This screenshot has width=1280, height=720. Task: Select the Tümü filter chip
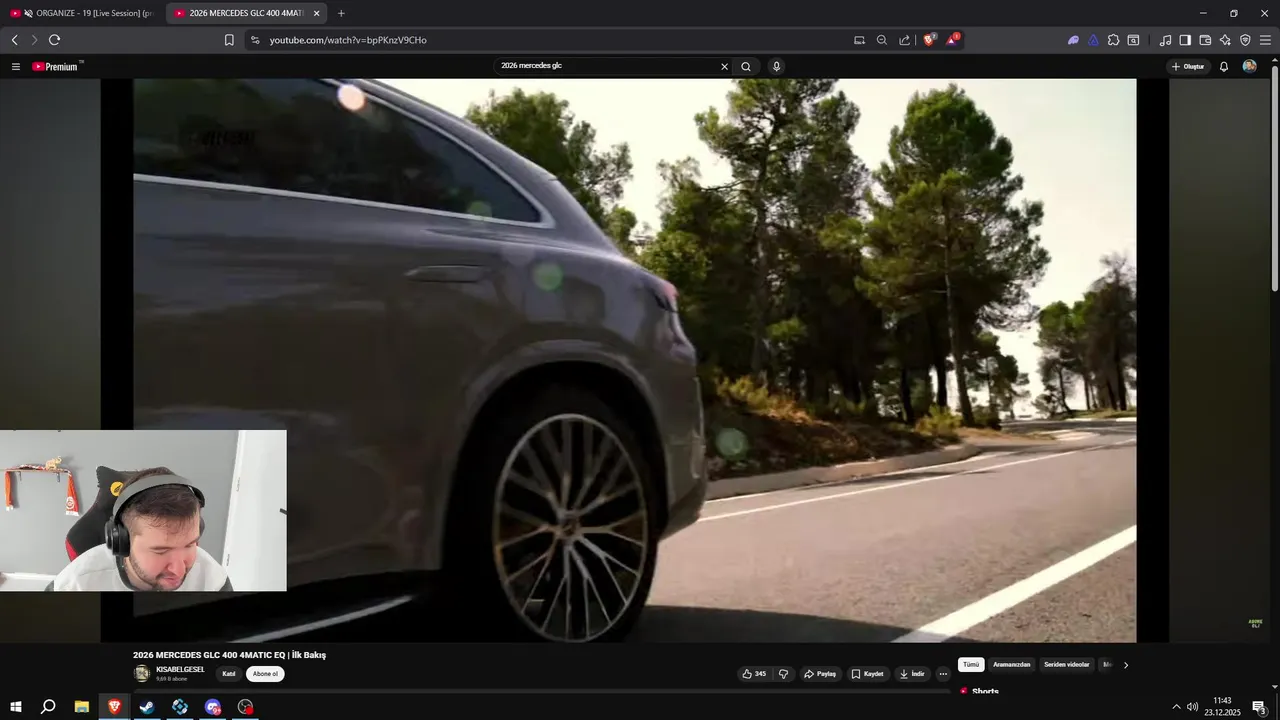[971, 665]
